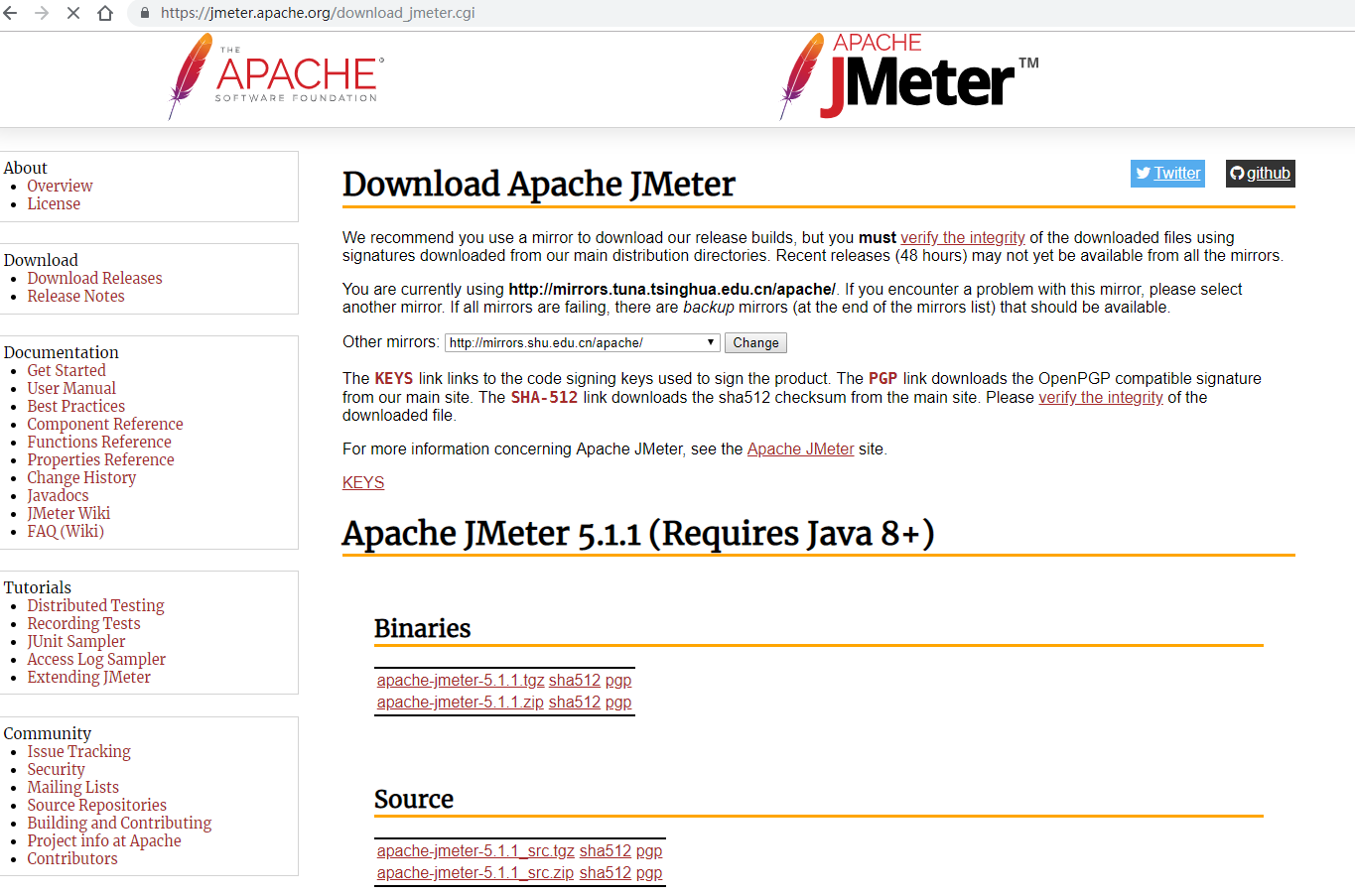The image size is (1355, 896).
Task: Open the Twitter button
Action: tap(1167, 173)
